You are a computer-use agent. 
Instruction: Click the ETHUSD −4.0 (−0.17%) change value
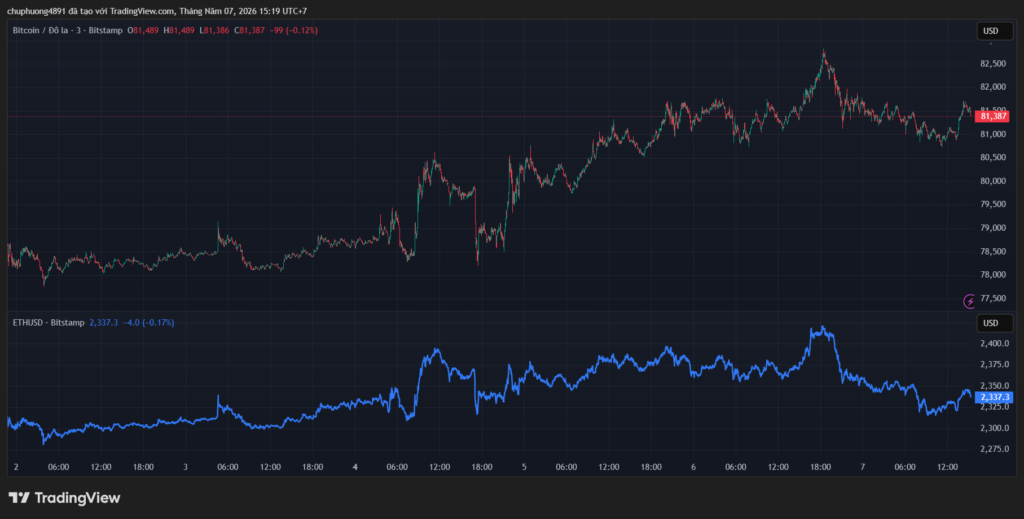click(149, 322)
